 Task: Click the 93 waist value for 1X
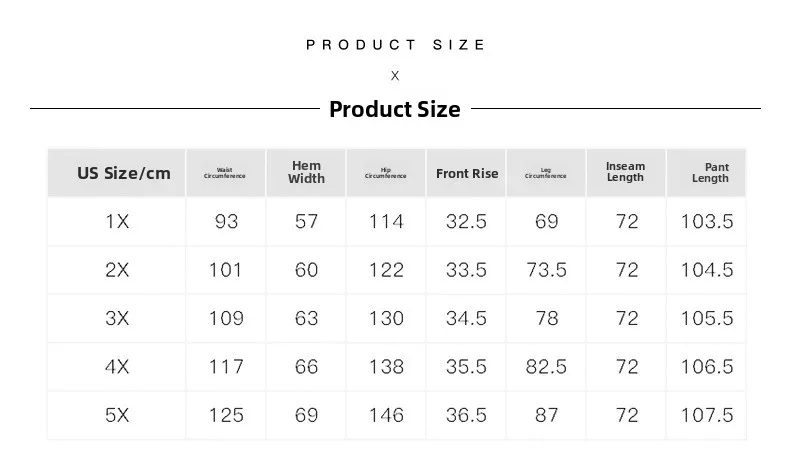226,222
